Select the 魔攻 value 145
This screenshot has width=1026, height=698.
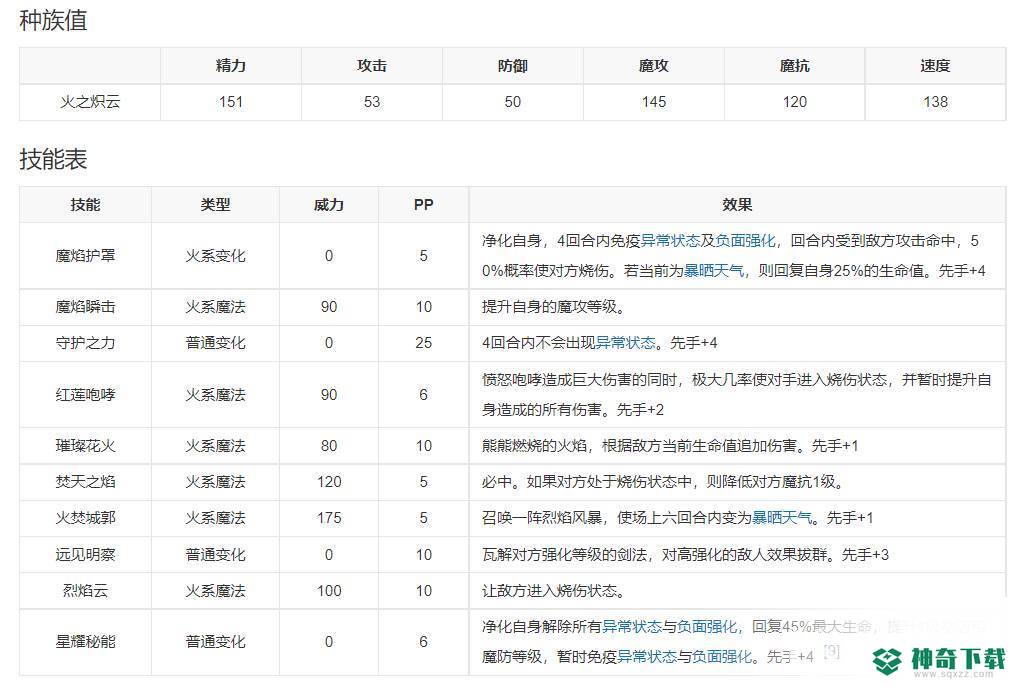[x=654, y=102]
